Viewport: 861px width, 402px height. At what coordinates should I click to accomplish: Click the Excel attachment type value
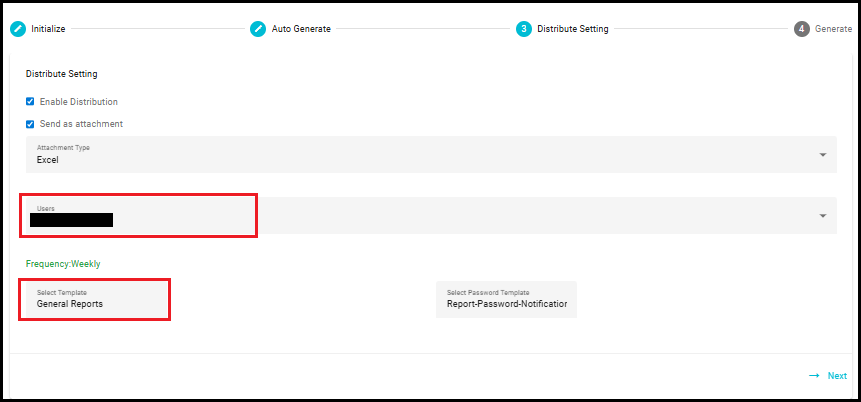point(48,160)
